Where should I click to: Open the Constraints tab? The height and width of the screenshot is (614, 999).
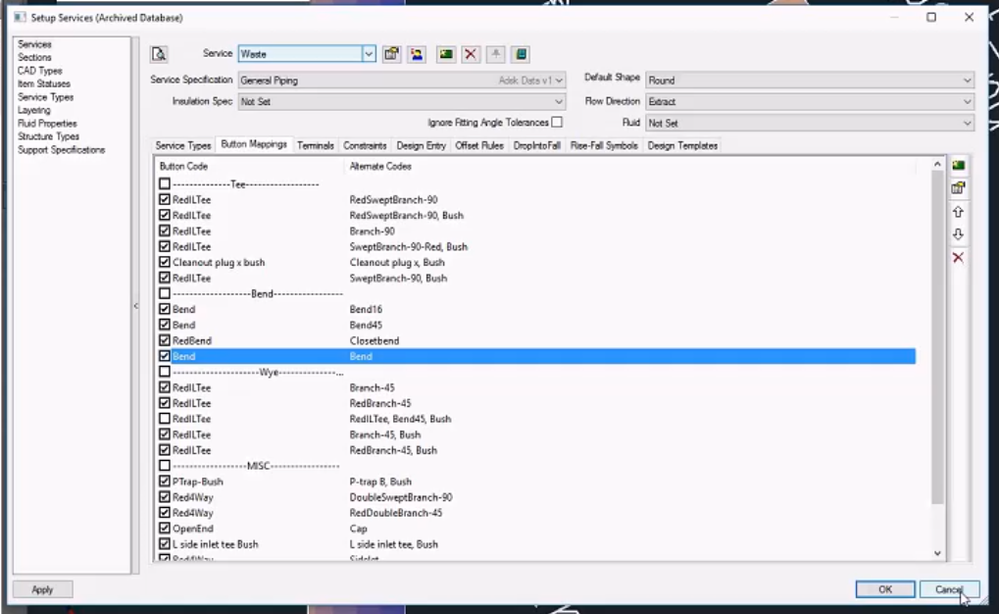(x=365, y=146)
